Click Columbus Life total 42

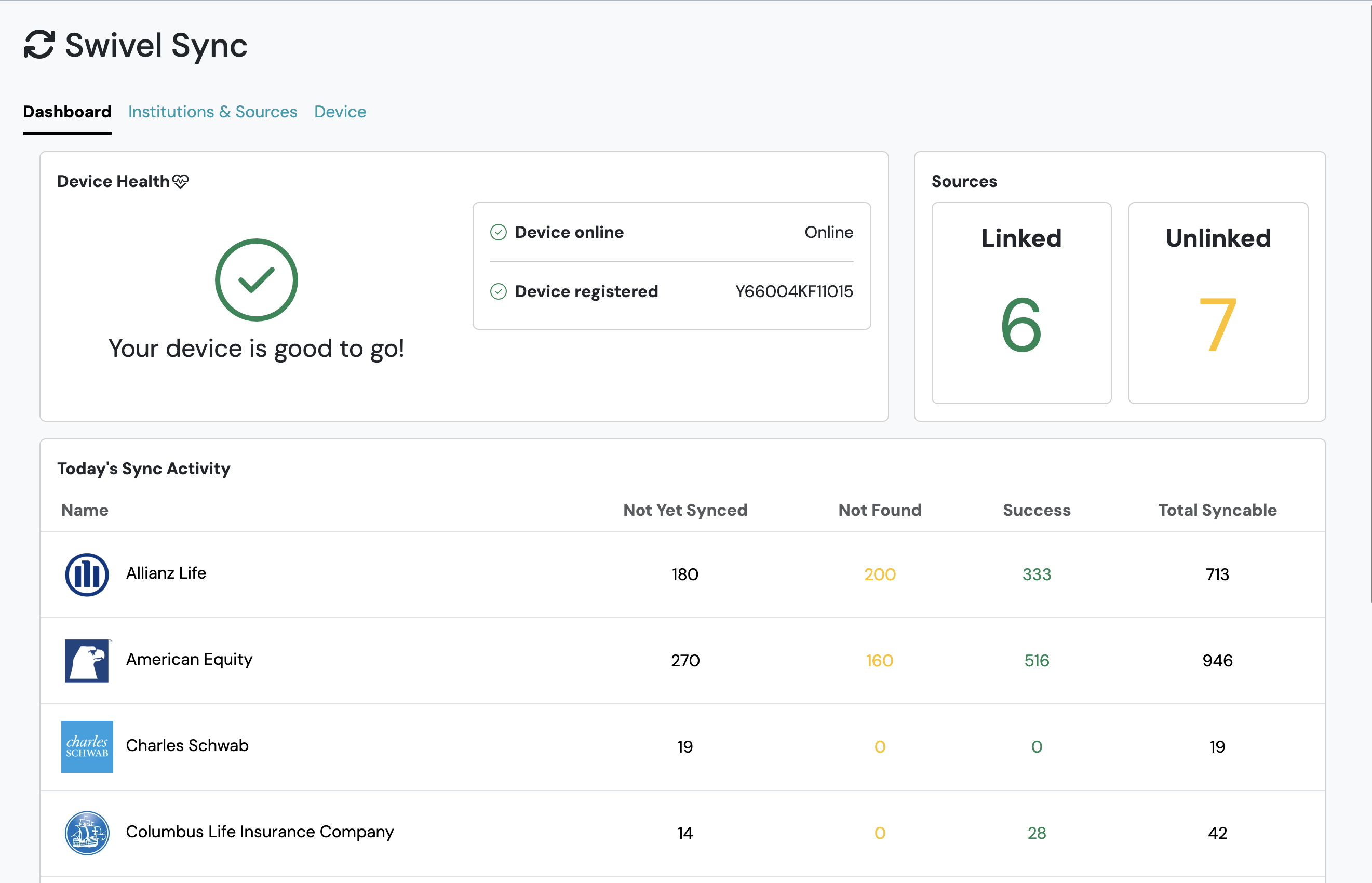pyautogui.click(x=1217, y=833)
